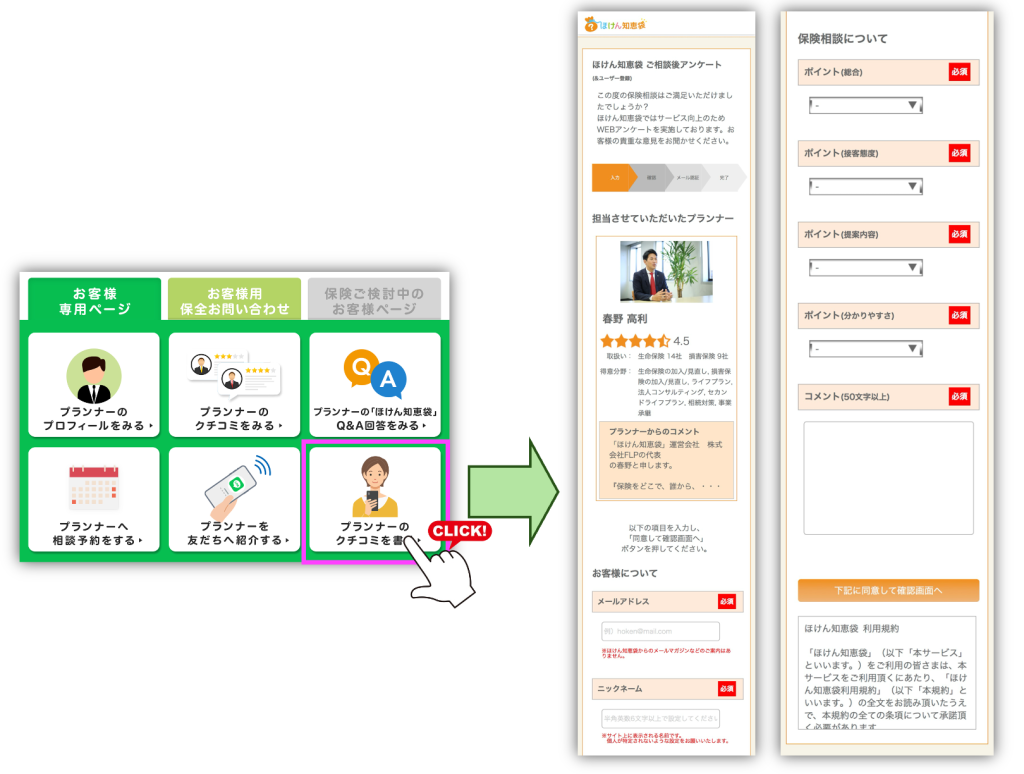Viewport: 1024px width, 774px height.
Task: Click planner name 春野 高利
Action: click(624, 319)
